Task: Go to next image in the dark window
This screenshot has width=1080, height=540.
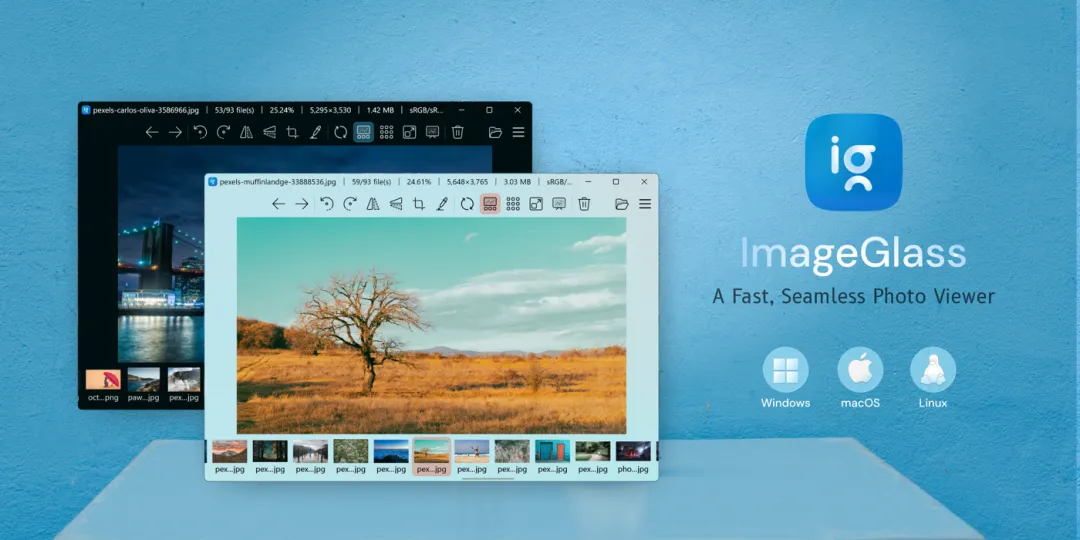Action: 175,132
